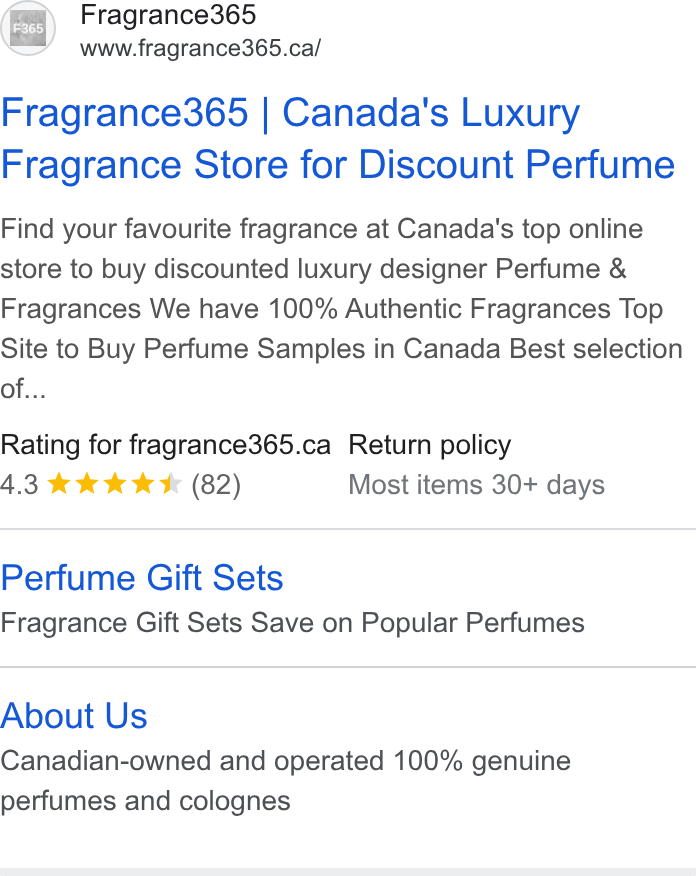Click the second gold rating star
The width and height of the screenshot is (696, 876).
(87, 483)
